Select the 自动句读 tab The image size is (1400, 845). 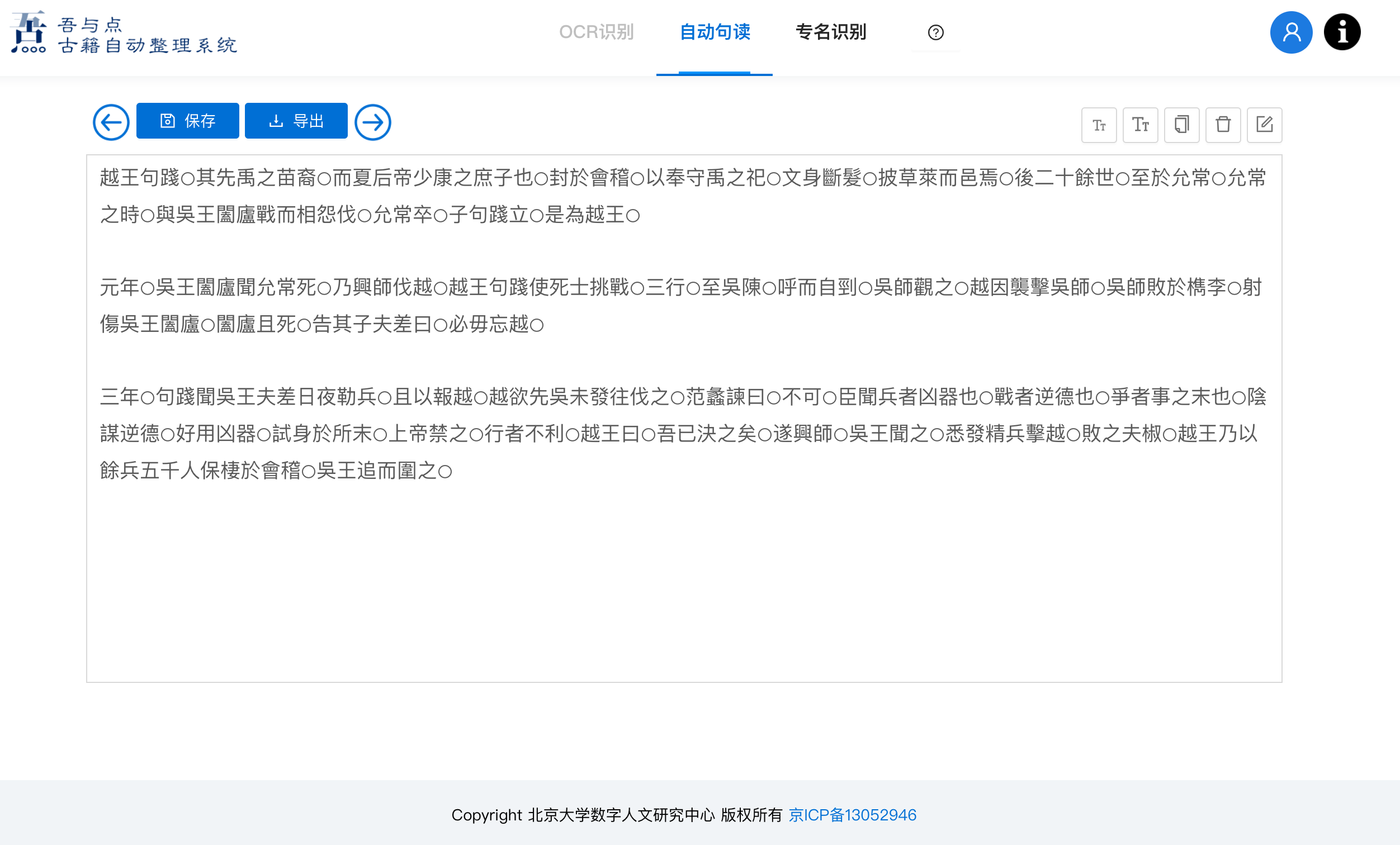pos(714,32)
